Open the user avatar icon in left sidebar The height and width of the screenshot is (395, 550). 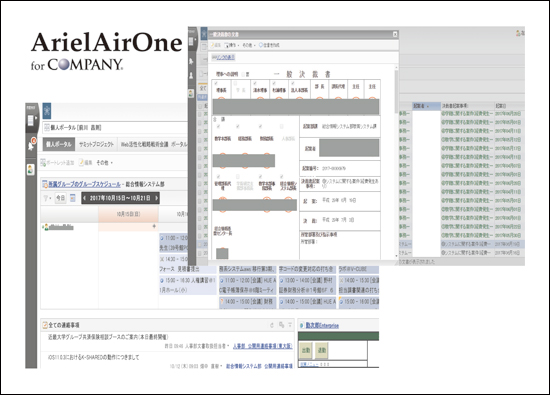pyautogui.click(x=31, y=169)
